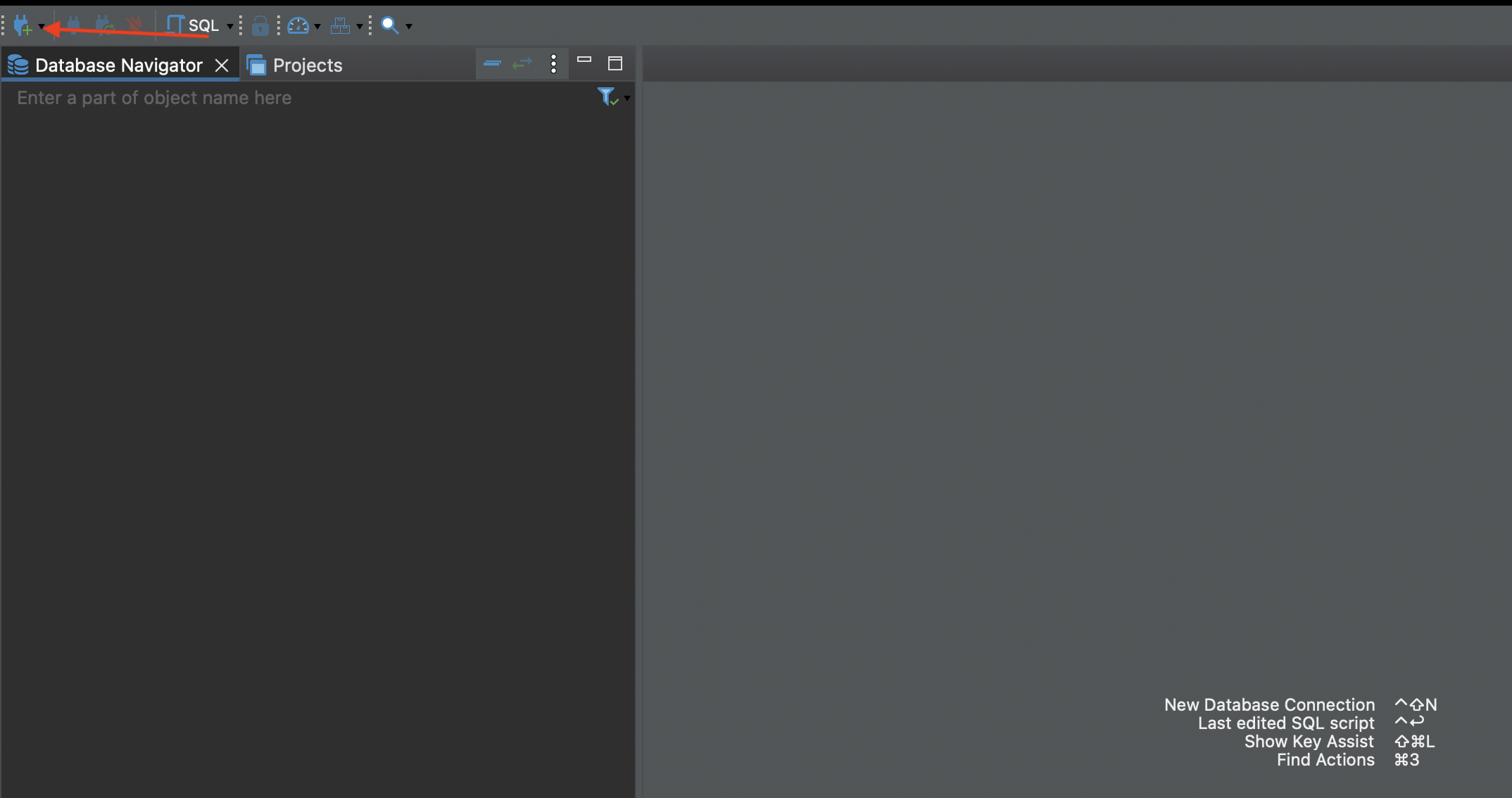This screenshot has width=1512, height=798.
Task: Open Last edited SQL script
Action: [1285, 723]
